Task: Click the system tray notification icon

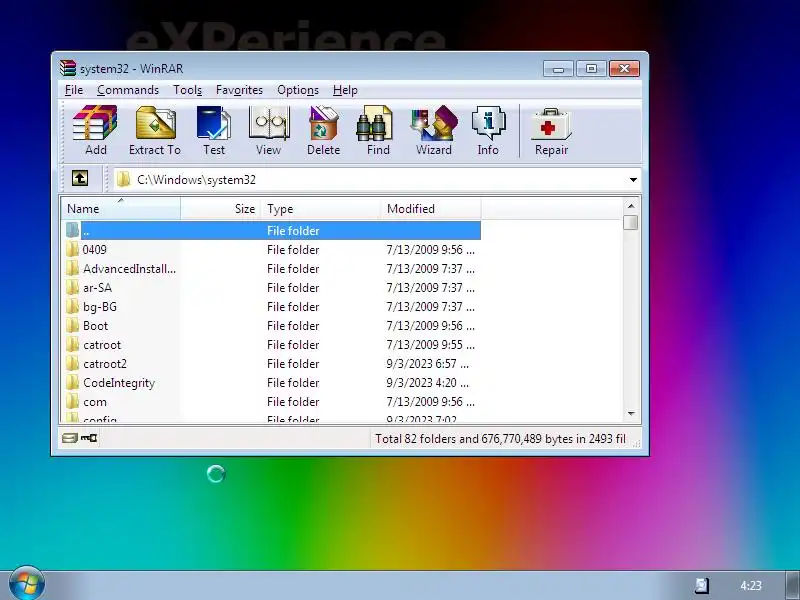Action: 702,585
